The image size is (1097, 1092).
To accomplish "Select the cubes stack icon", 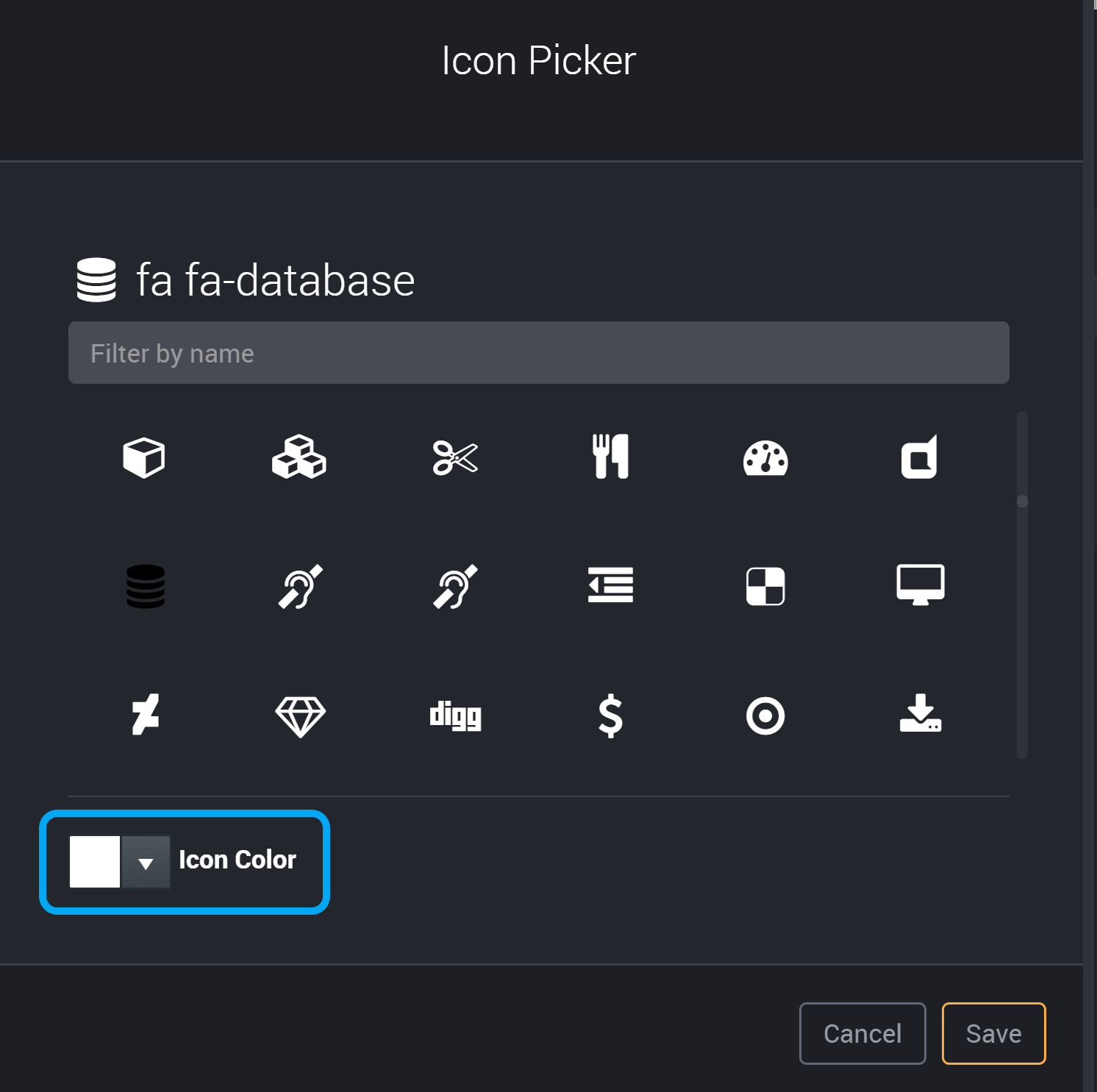I will 299,457.
